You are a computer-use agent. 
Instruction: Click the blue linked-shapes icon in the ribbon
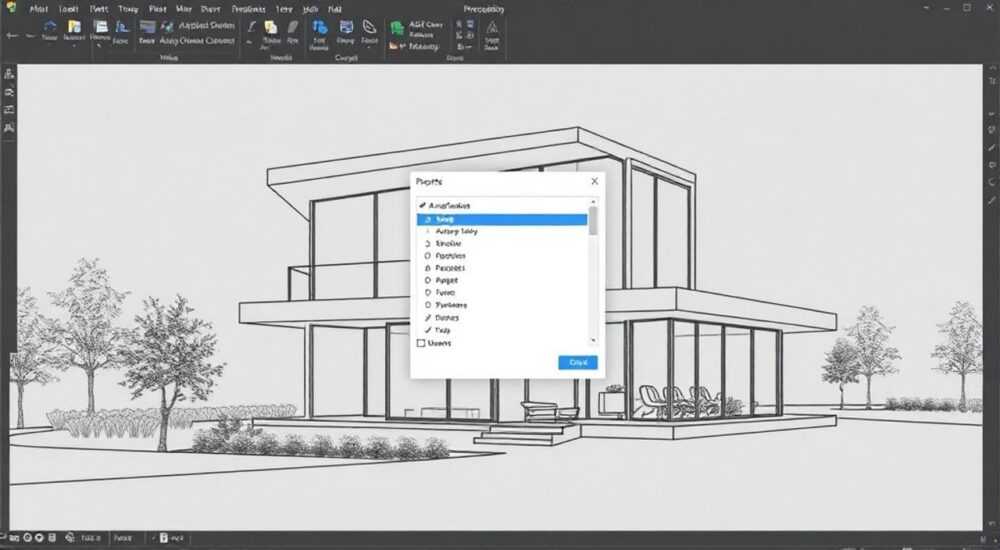click(320, 27)
